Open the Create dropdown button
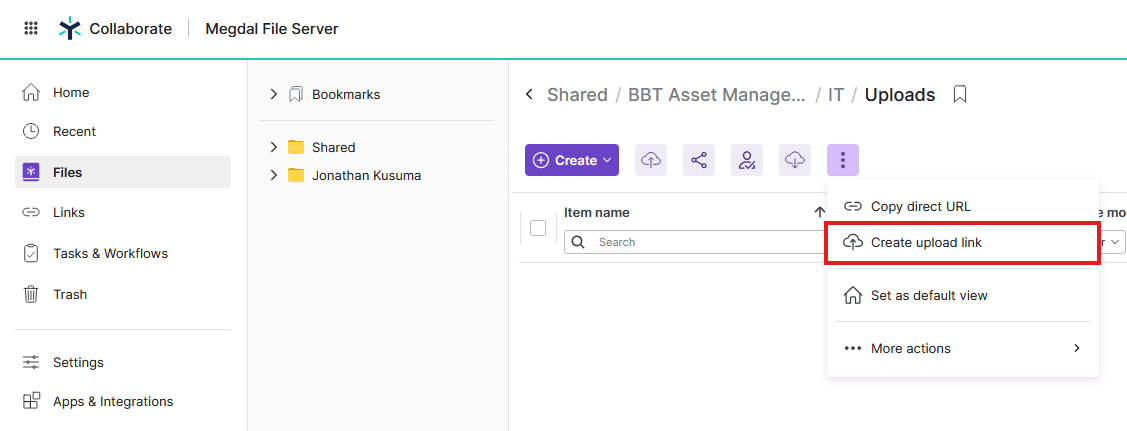This screenshot has height=431, width=1127. tap(571, 160)
